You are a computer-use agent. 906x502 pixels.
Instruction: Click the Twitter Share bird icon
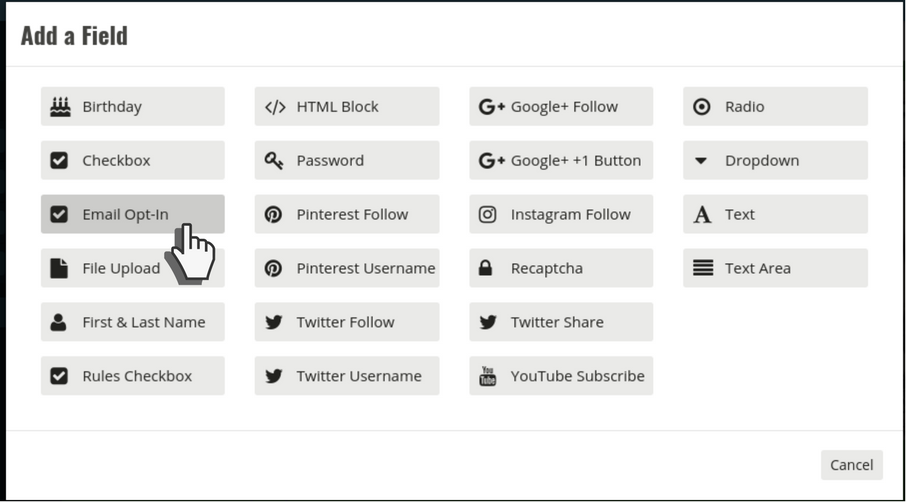click(x=488, y=322)
